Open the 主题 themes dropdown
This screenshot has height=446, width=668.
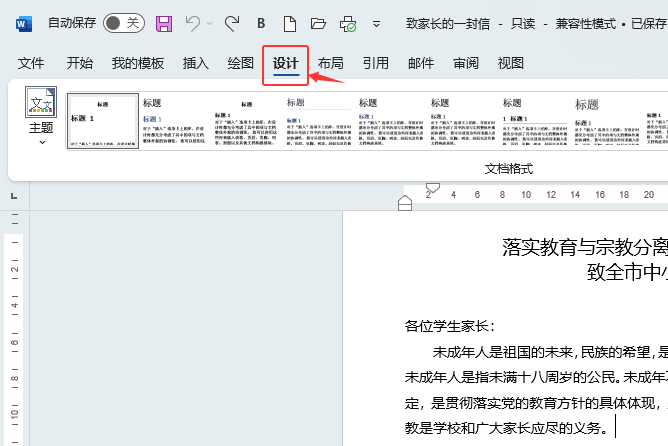pos(41,116)
